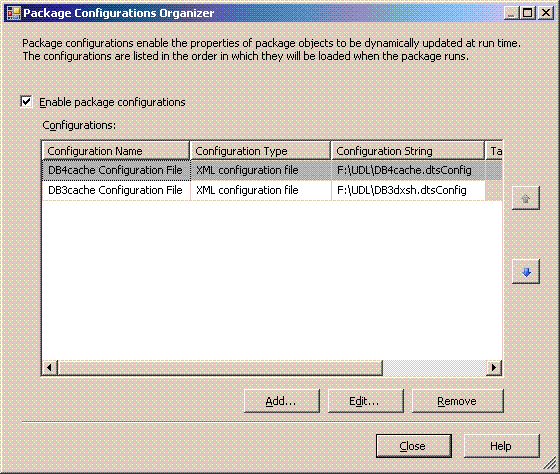
Task: Click the Configuration String column header
Action: 408,151
